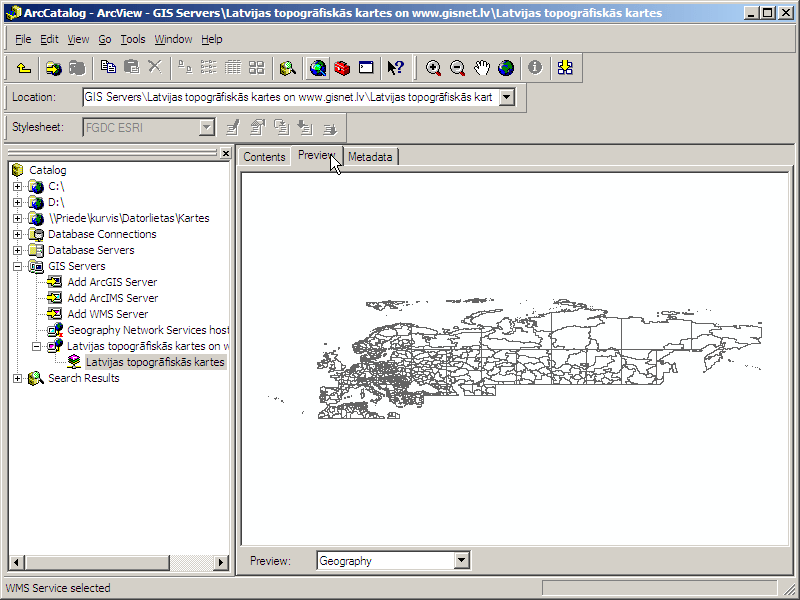Select the Preview tab
Viewport: 800px width, 600px height.
[x=316, y=156]
